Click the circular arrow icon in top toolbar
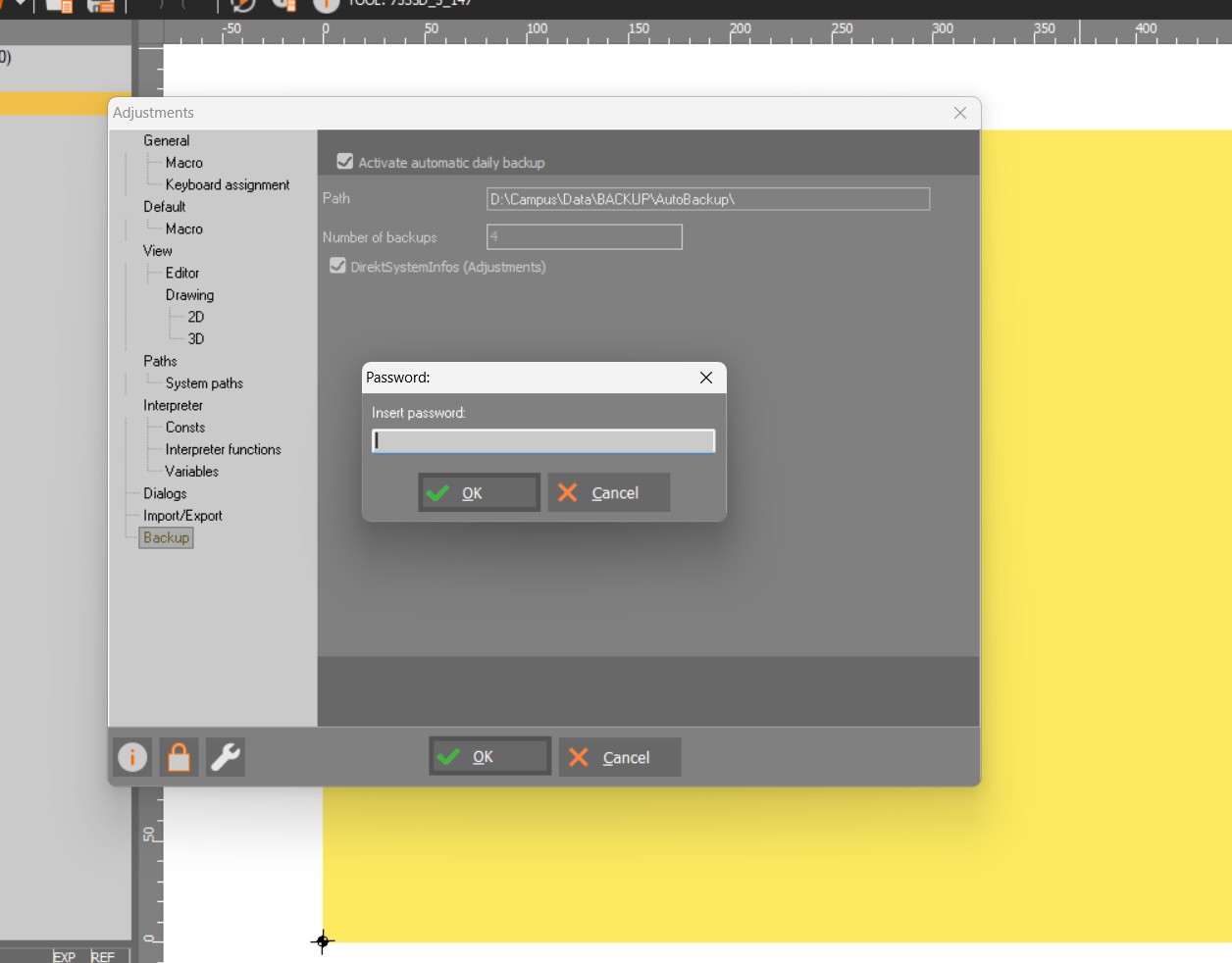The image size is (1232, 963). tap(242, 5)
